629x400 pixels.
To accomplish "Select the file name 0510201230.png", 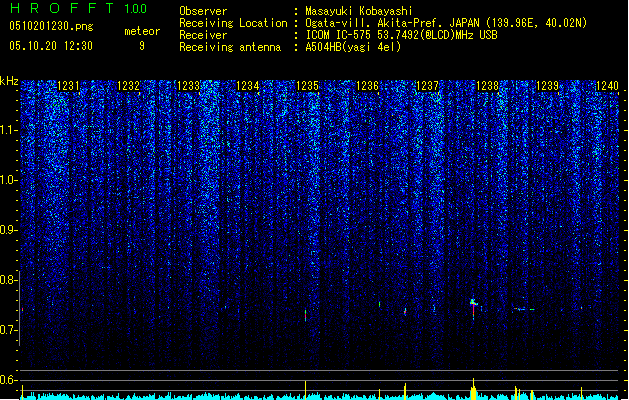I will [51, 26].
